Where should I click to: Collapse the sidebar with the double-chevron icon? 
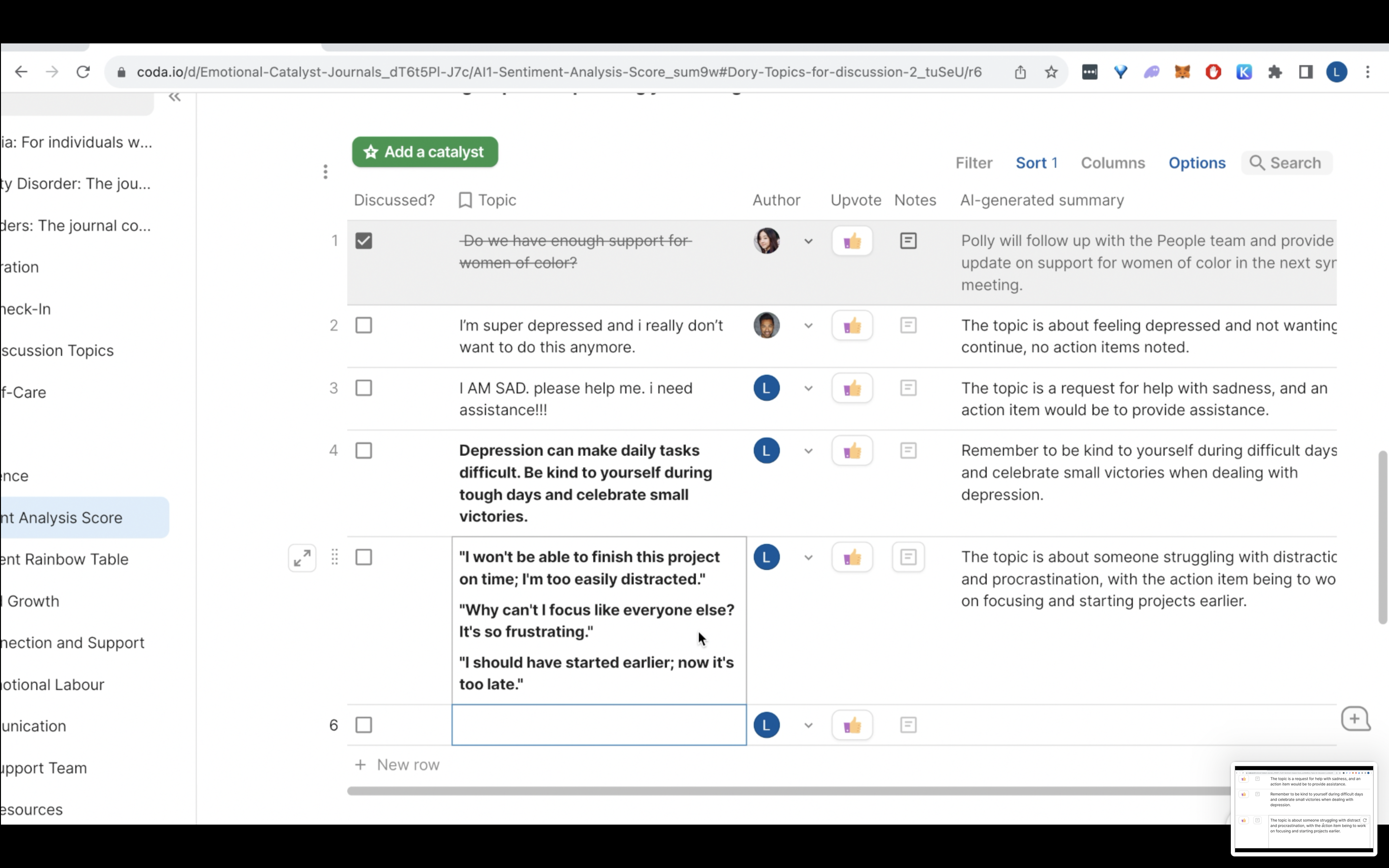175,97
